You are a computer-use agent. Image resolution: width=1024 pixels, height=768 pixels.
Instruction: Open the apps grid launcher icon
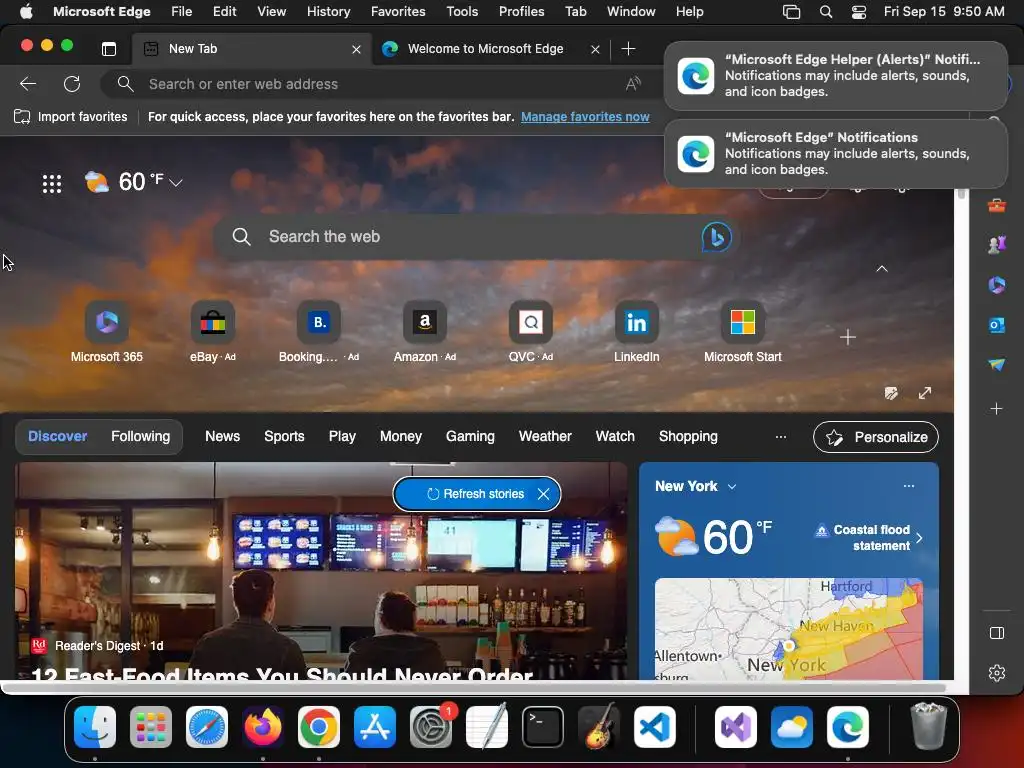52,184
